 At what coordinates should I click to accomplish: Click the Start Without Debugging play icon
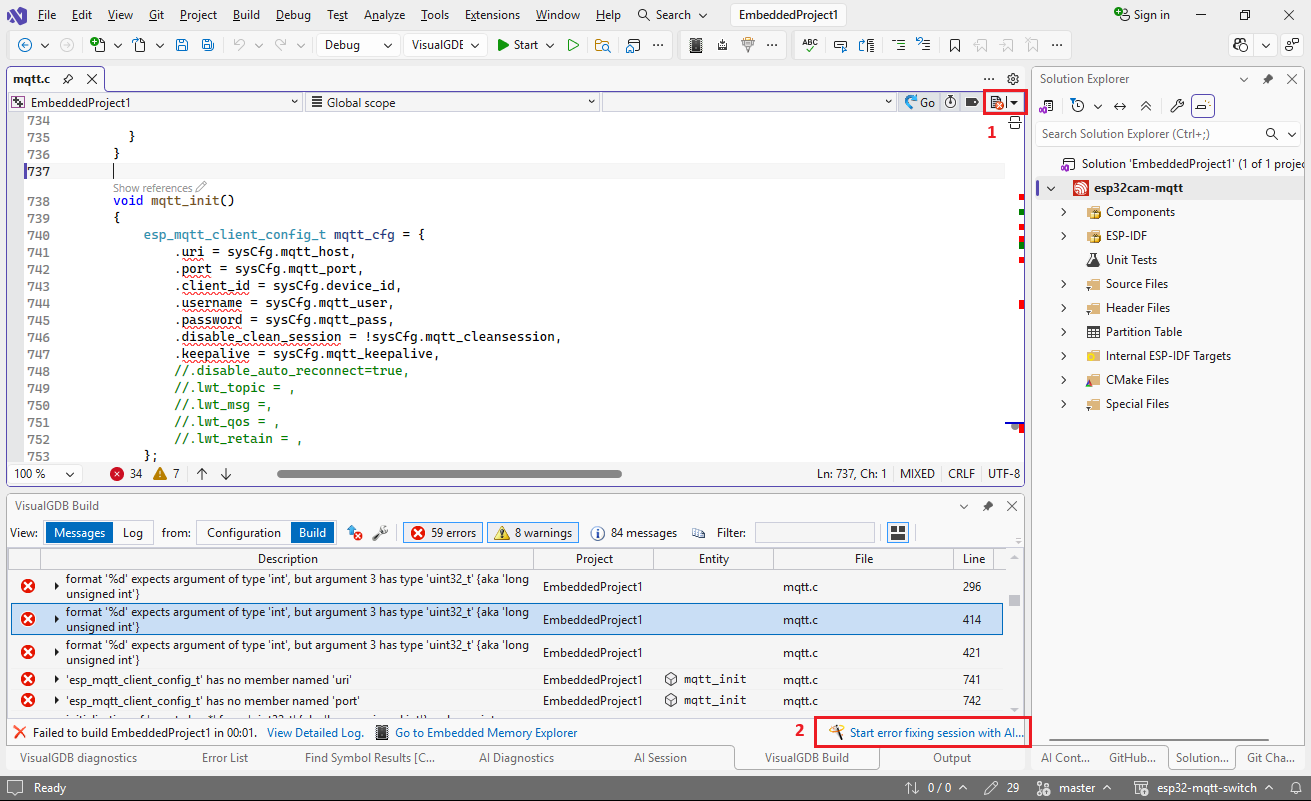pos(573,45)
